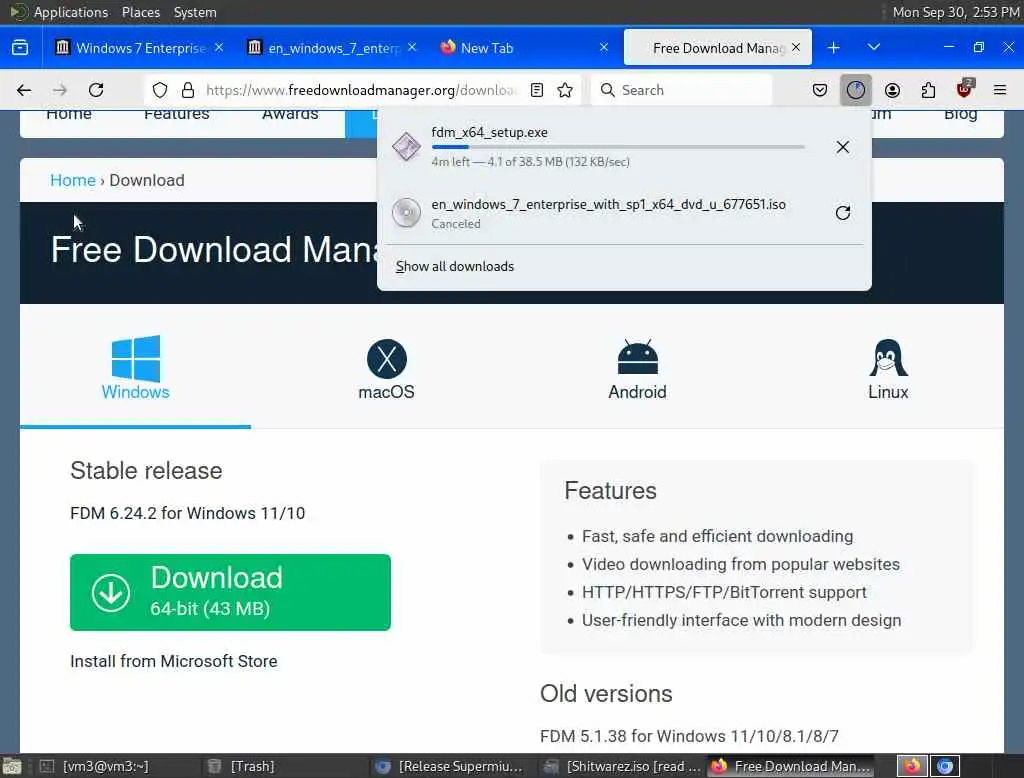1024x778 pixels.
Task: Cancel the fdm_x64_setup.exe download
Action: click(x=843, y=147)
